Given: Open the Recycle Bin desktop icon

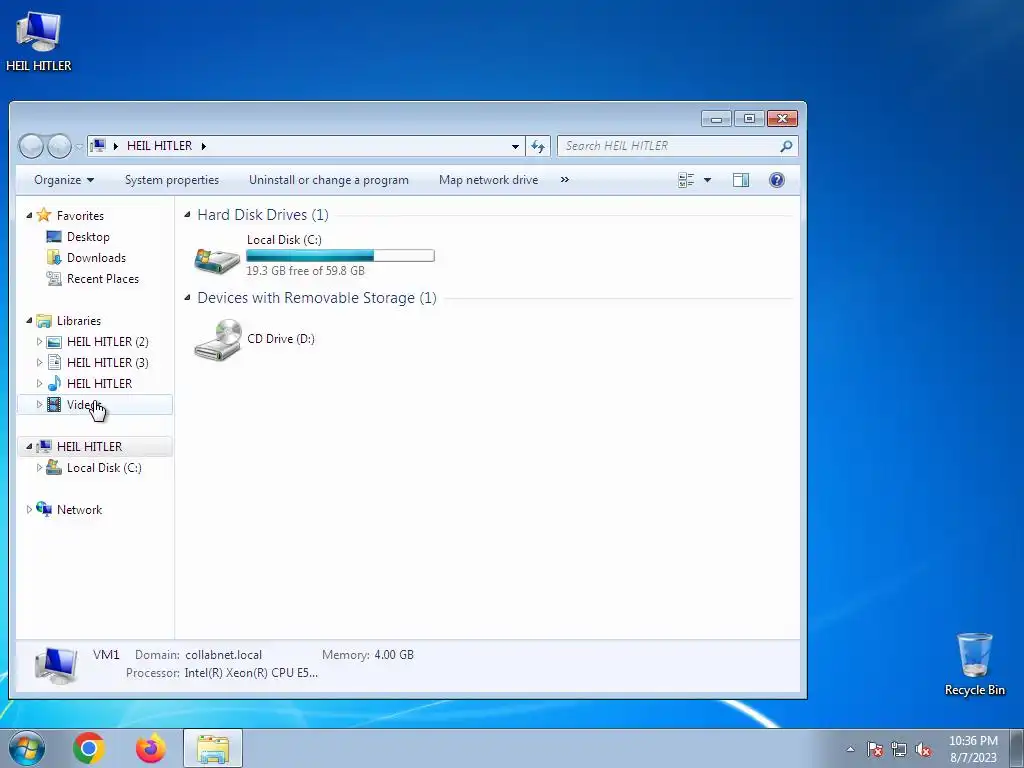Looking at the screenshot, I should coord(974,664).
